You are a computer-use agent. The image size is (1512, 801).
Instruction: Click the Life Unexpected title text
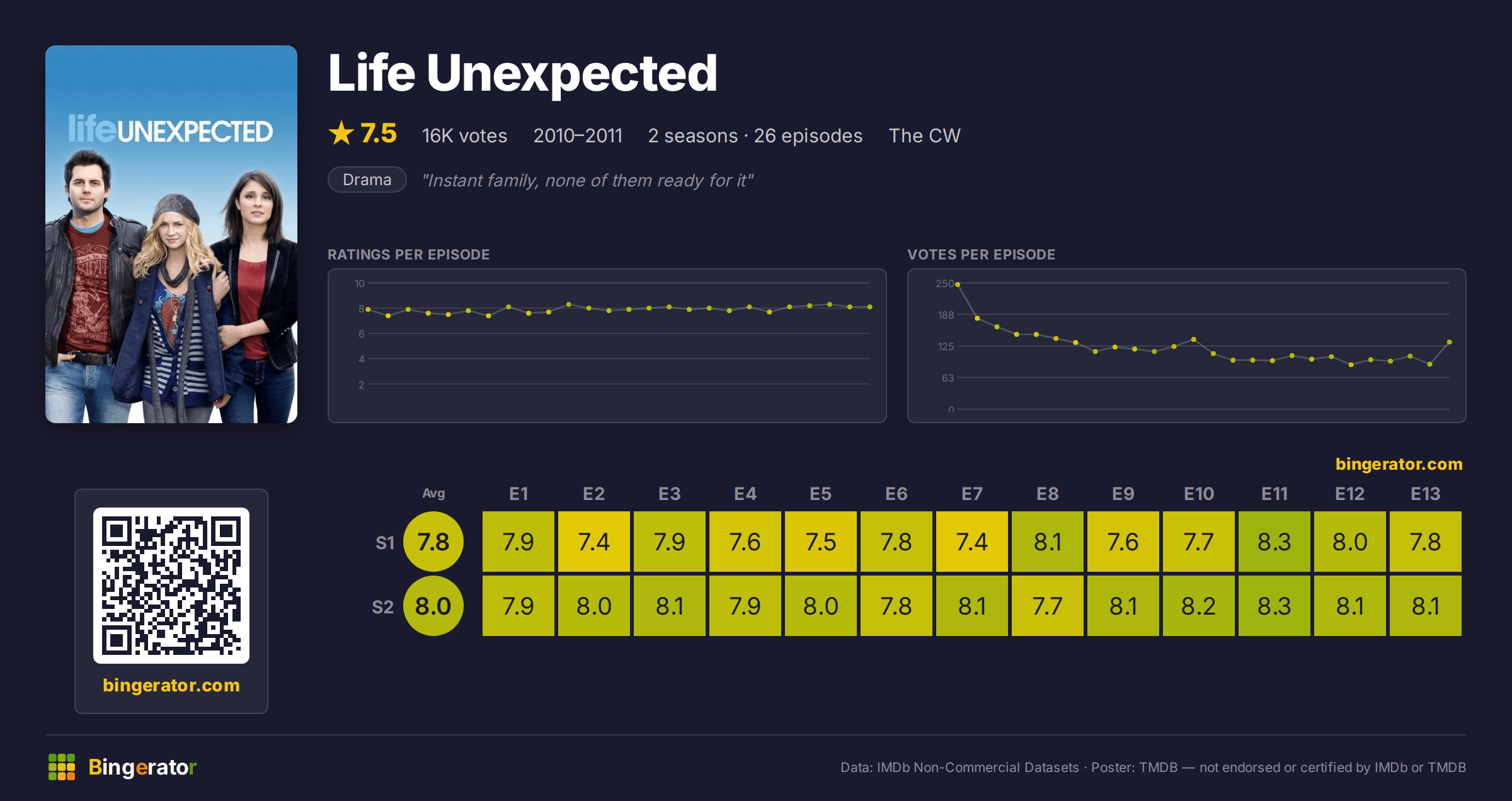point(523,74)
